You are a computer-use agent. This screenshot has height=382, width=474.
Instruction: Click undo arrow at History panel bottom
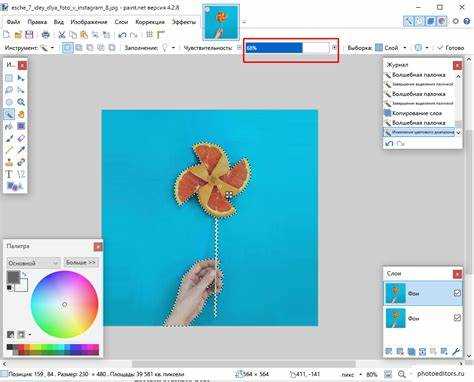389,144
